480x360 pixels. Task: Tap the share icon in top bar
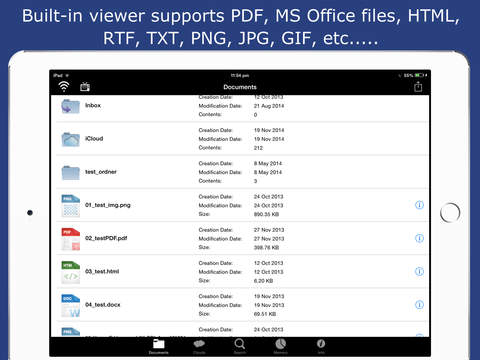tap(418, 87)
